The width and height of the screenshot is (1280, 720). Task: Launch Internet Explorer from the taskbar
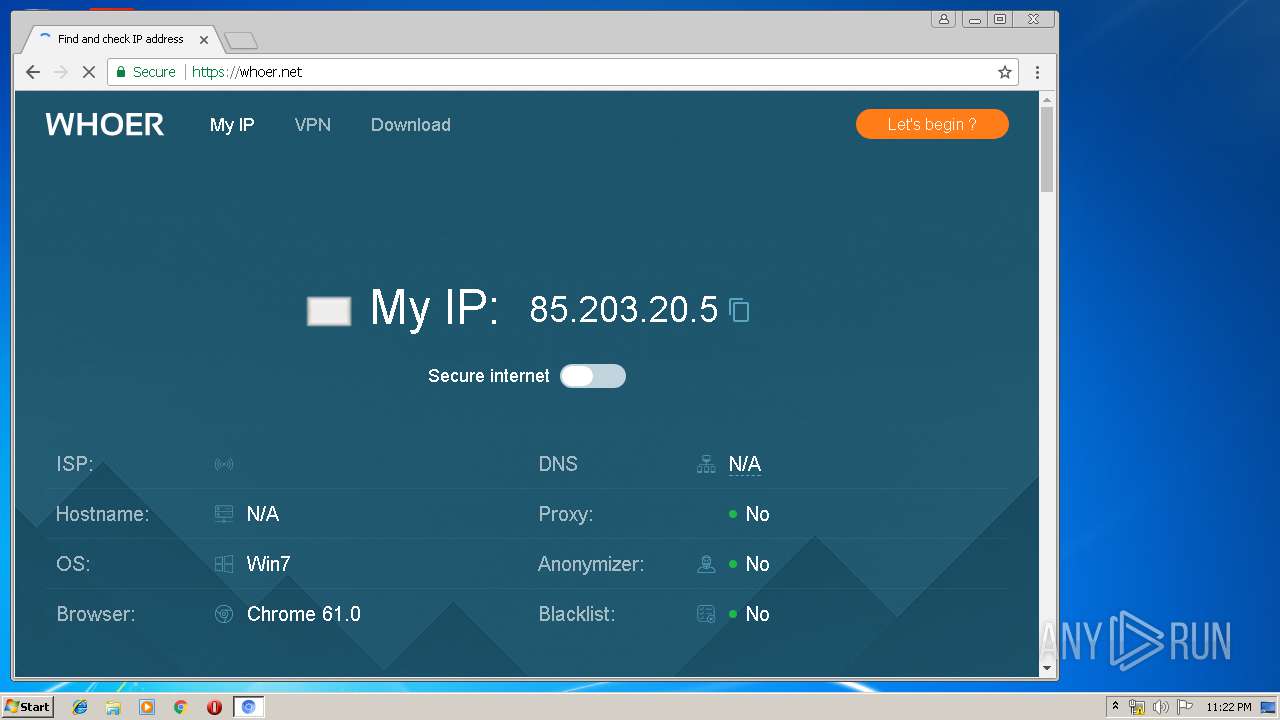(80, 707)
